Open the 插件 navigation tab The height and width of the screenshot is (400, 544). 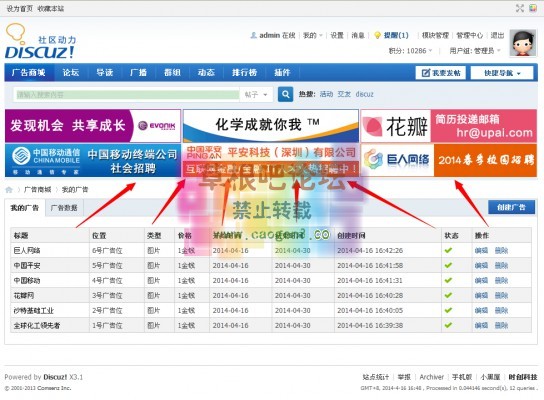[x=282, y=73]
